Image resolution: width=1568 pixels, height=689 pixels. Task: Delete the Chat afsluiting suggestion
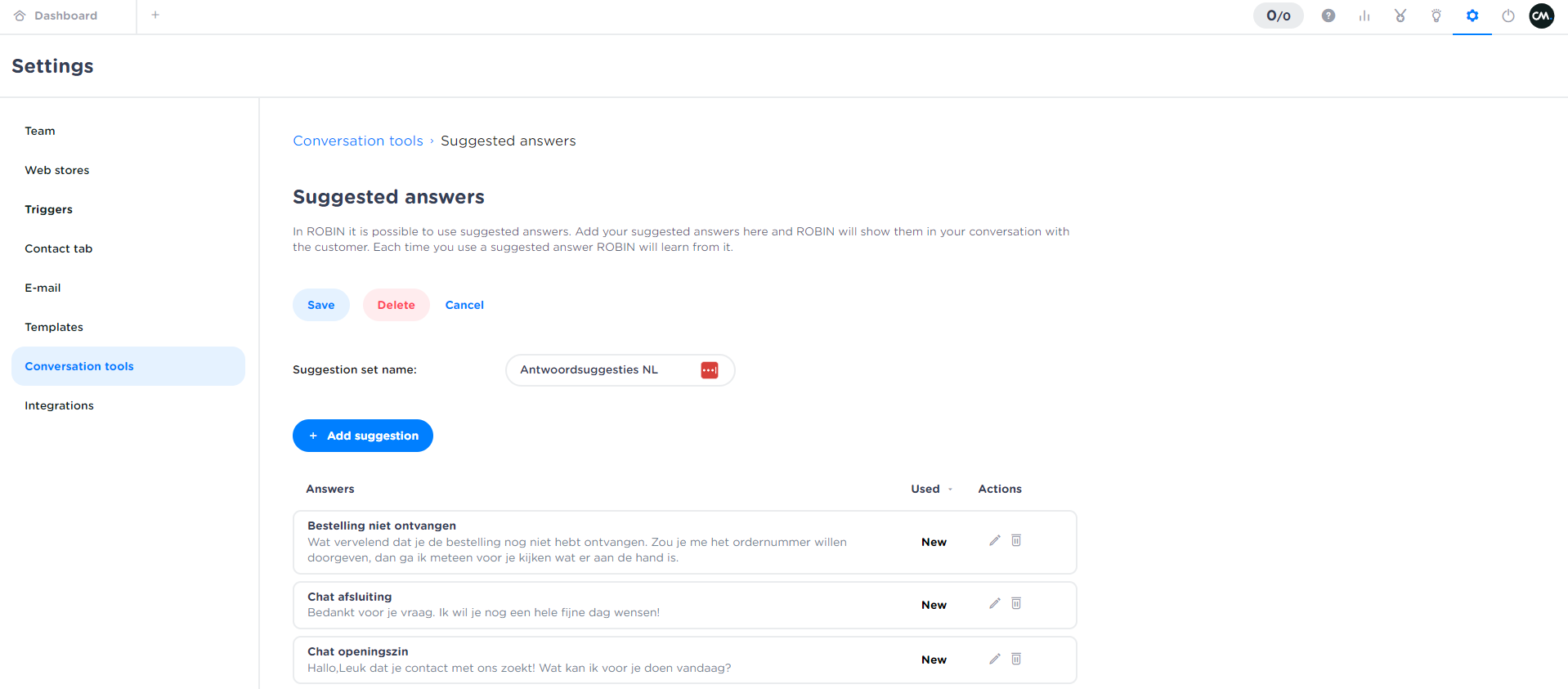pos(1016,603)
